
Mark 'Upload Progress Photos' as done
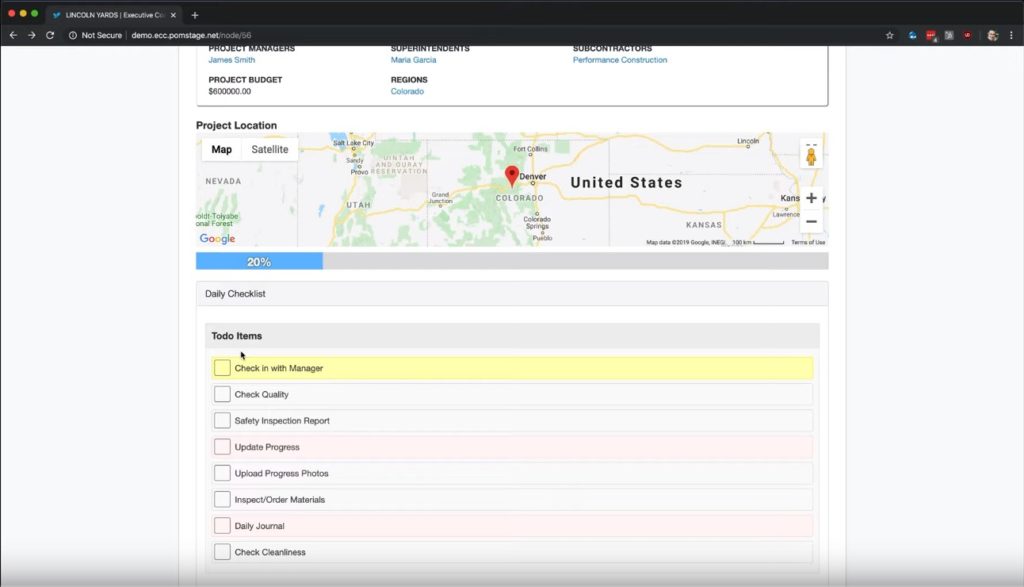pos(222,472)
